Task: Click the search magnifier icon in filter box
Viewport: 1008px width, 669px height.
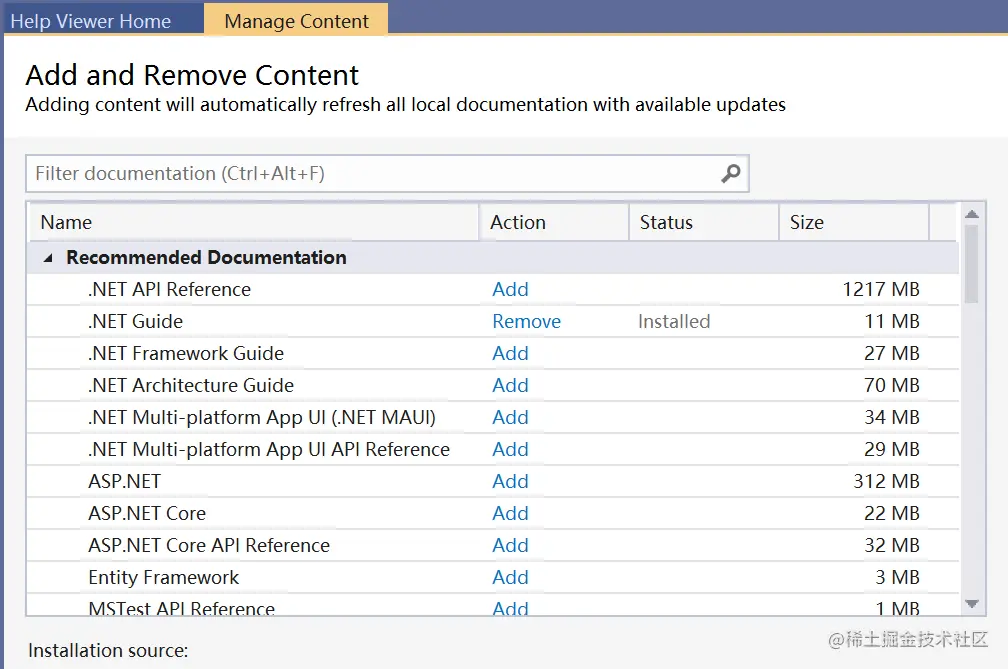Action: 731,174
